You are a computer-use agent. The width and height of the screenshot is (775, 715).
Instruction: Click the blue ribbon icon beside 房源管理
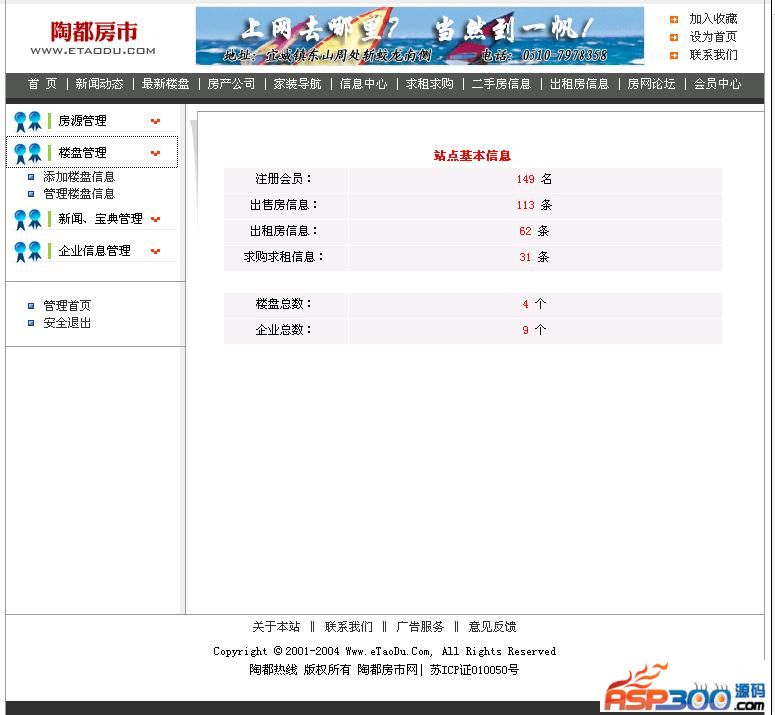point(28,121)
